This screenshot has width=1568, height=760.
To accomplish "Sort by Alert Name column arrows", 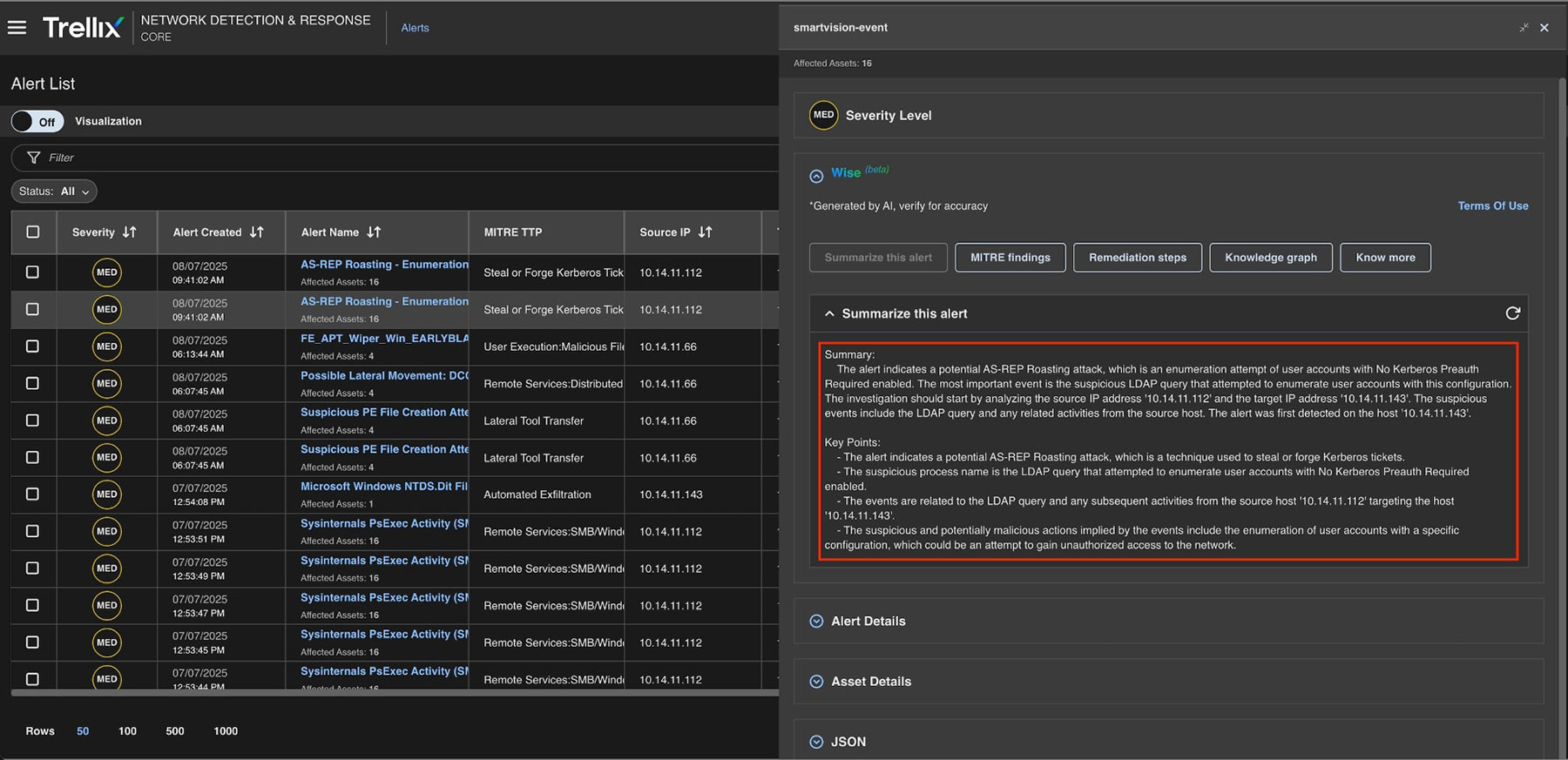I will pyautogui.click(x=374, y=232).
